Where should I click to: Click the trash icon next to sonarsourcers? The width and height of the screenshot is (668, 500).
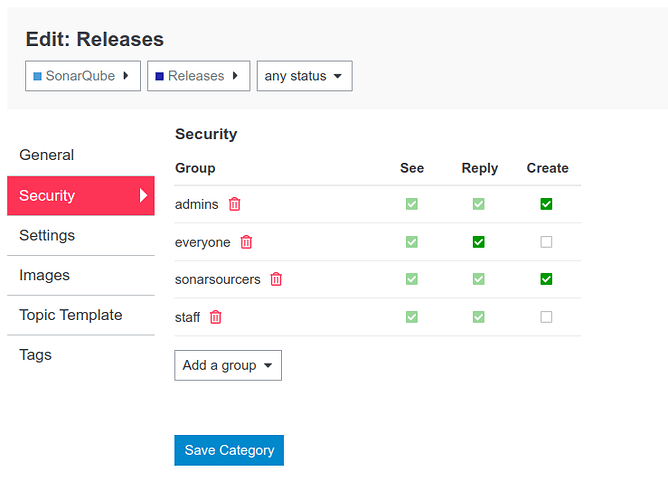(x=276, y=279)
